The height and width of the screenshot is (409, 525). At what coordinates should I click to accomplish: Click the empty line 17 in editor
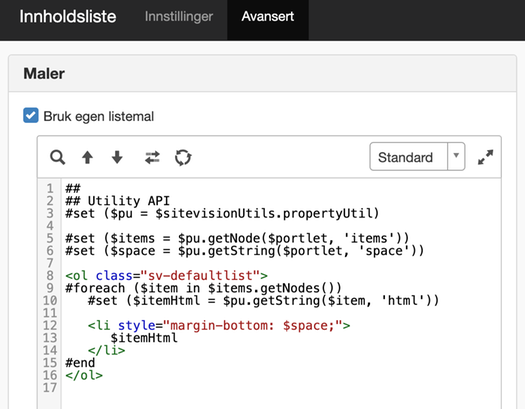(x=281, y=388)
